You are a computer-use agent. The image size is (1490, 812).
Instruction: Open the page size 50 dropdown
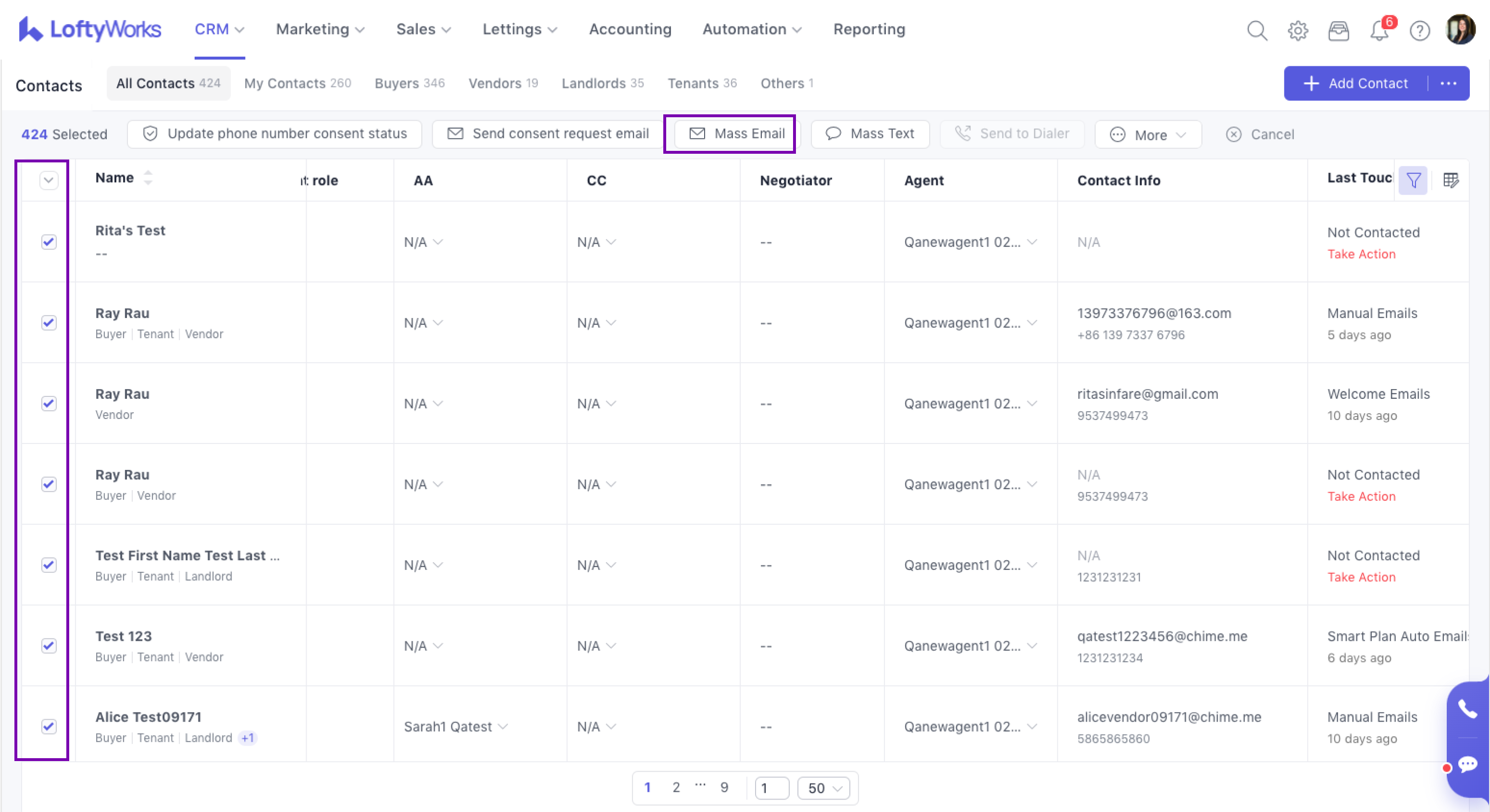[824, 787]
